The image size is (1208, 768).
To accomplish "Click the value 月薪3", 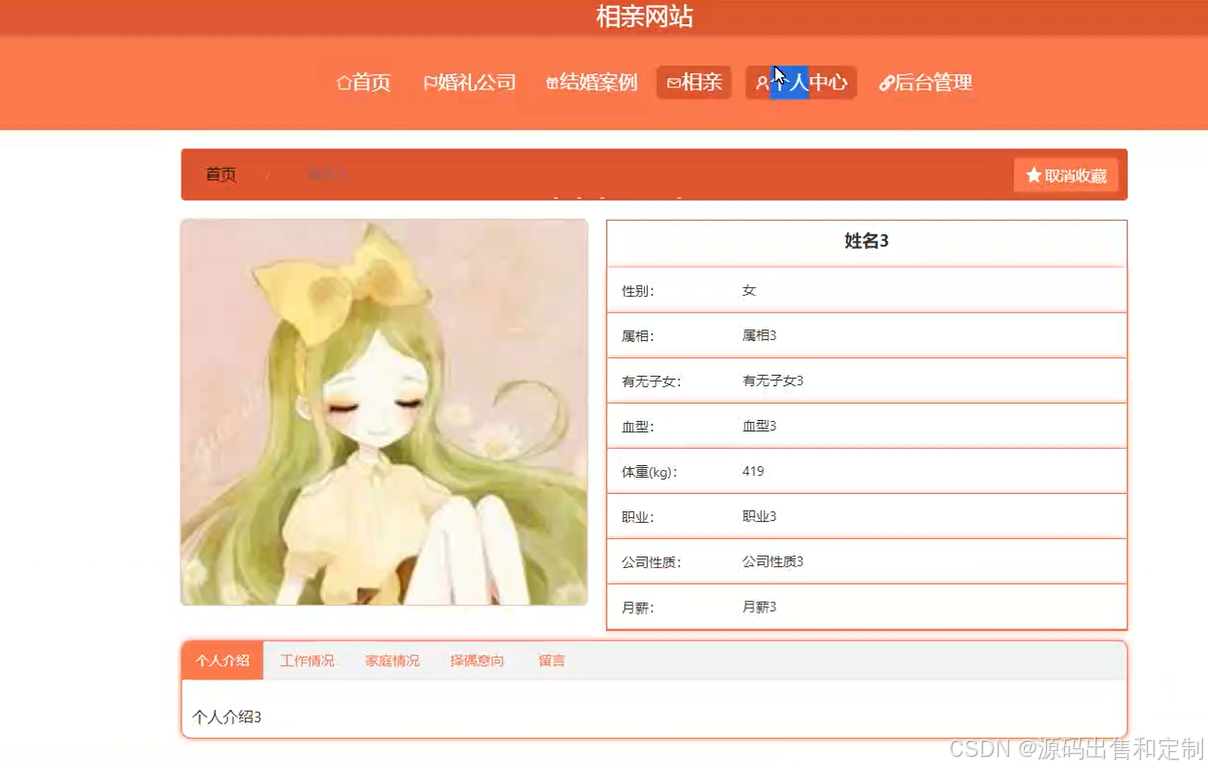I will click(x=759, y=607).
